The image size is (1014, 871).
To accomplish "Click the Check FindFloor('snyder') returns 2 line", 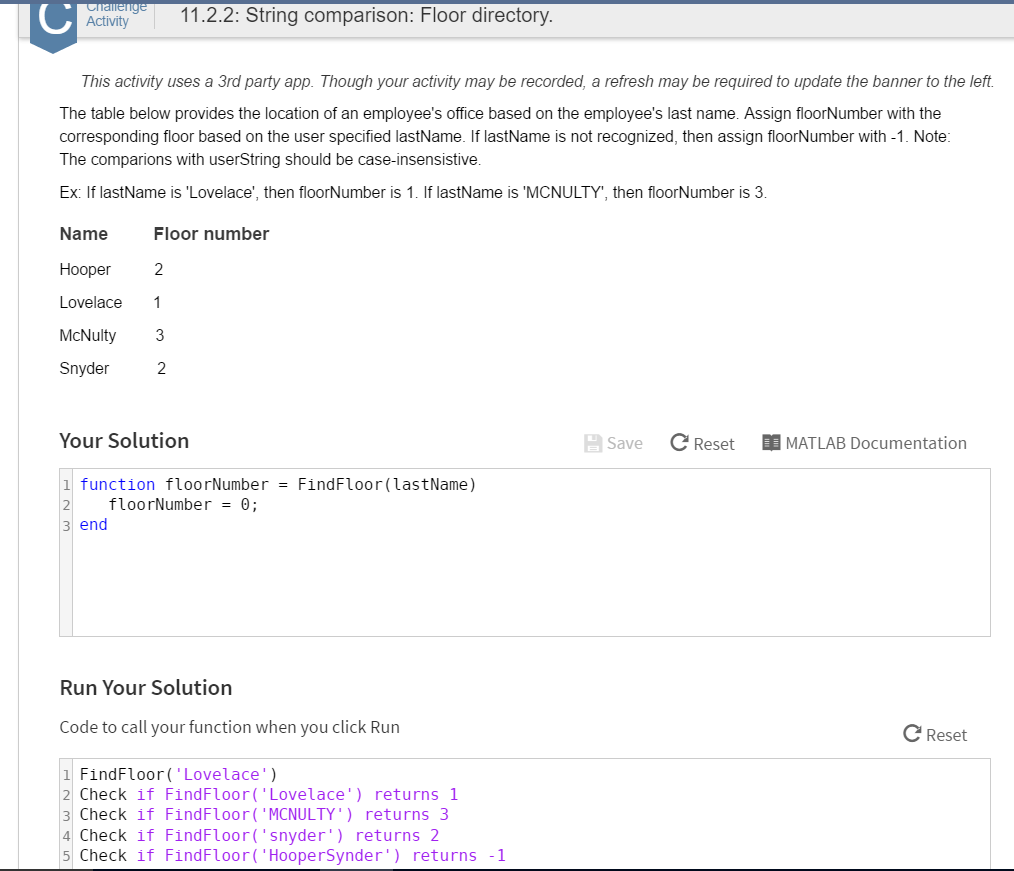I will point(259,835).
